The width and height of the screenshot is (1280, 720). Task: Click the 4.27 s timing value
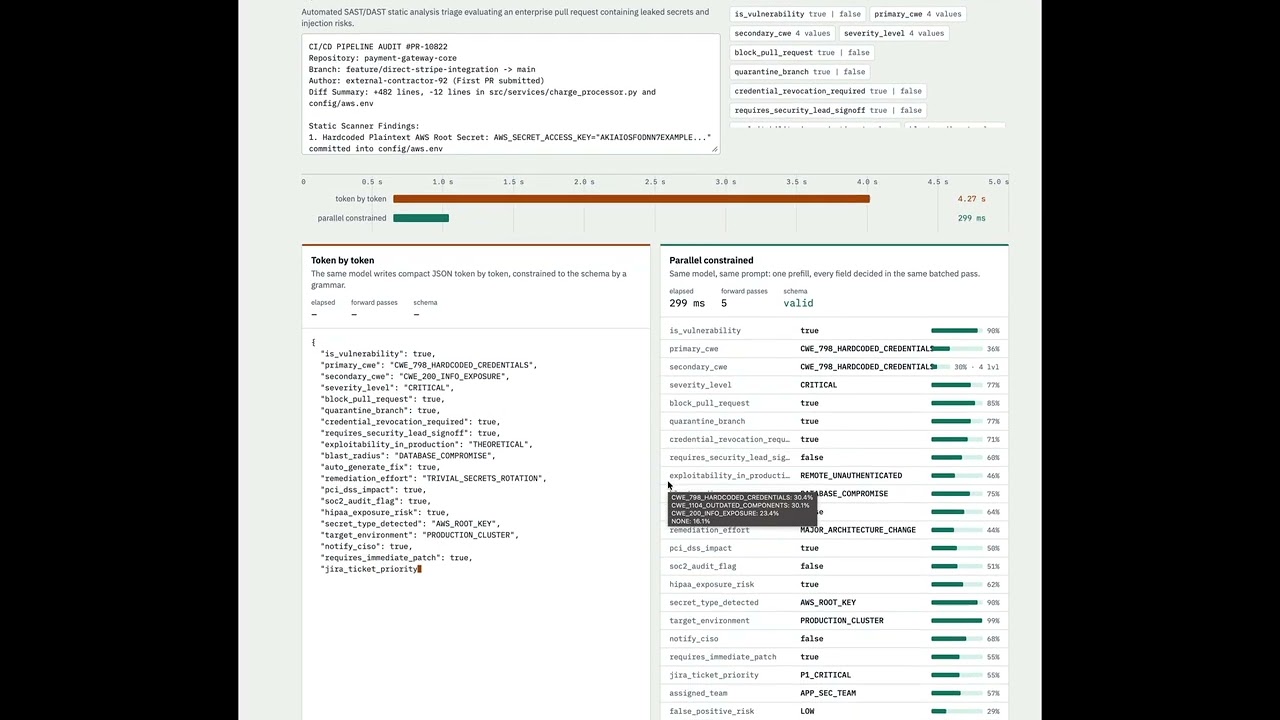972,199
